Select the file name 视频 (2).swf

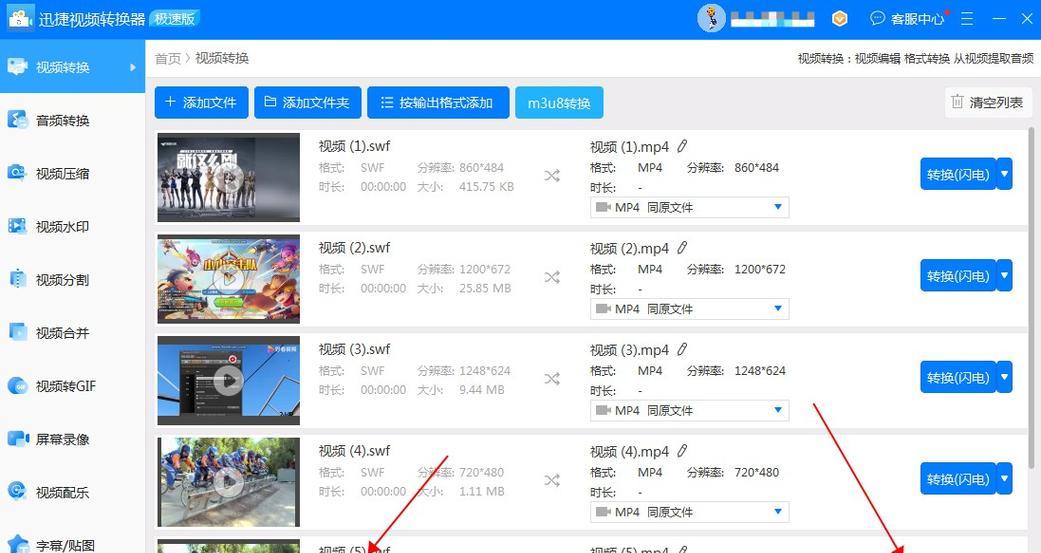pos(354,248)
